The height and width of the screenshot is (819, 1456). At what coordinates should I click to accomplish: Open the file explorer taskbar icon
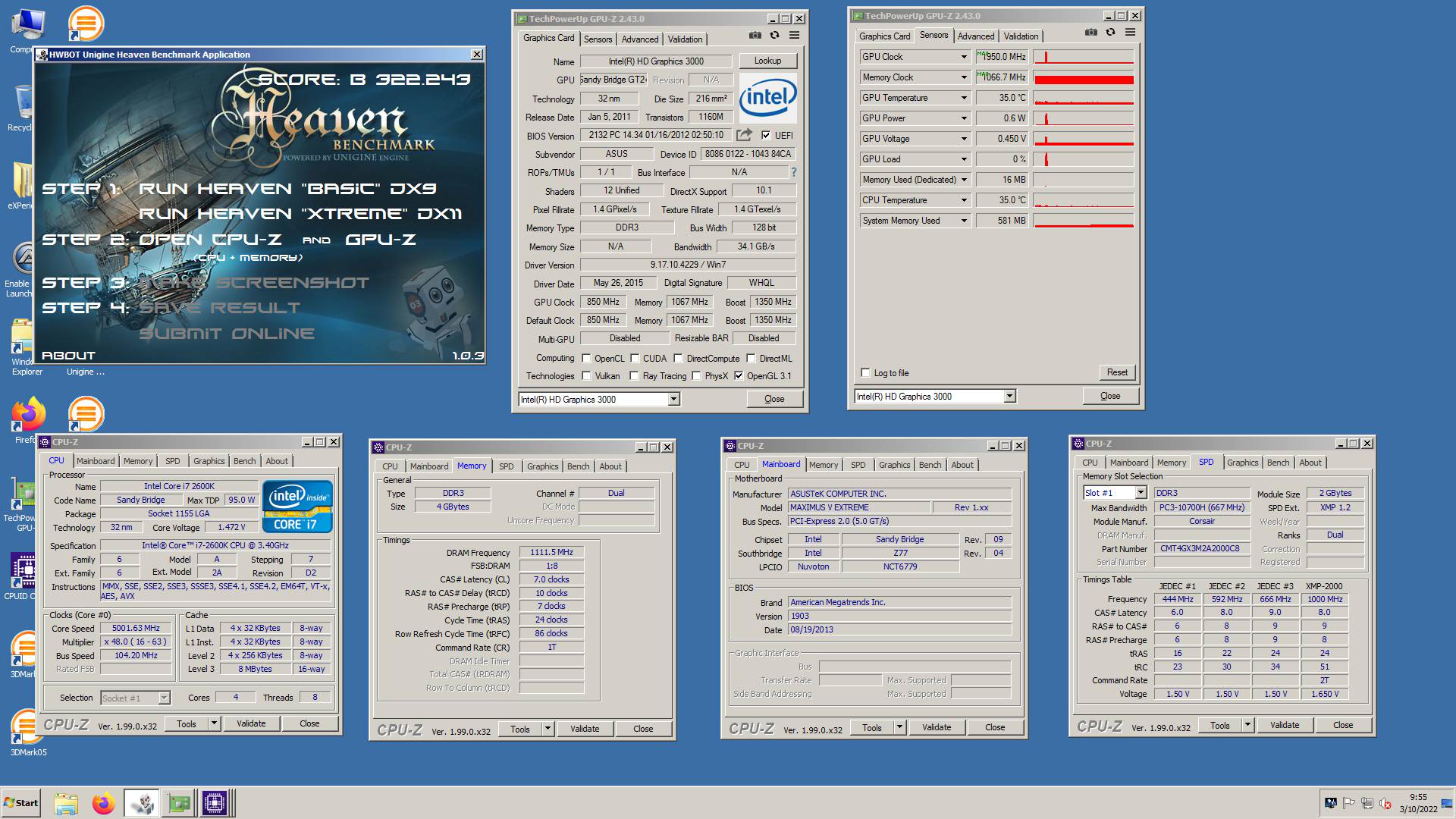66,803
